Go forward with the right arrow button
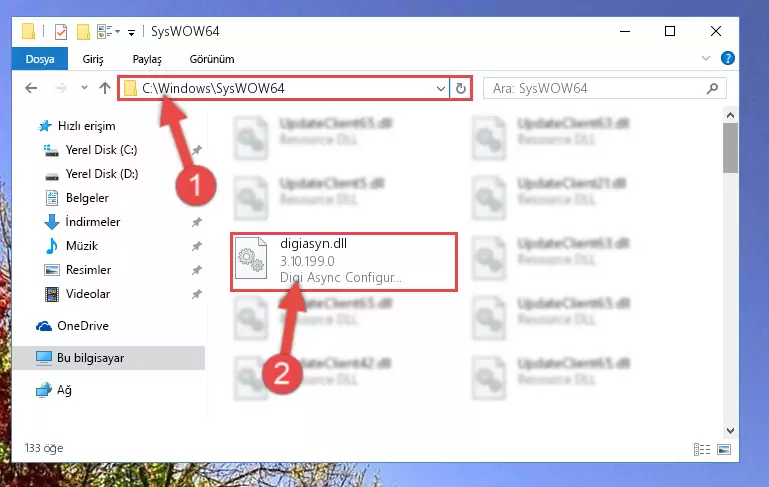The image size is (769, 487). (x=60, y=88)
